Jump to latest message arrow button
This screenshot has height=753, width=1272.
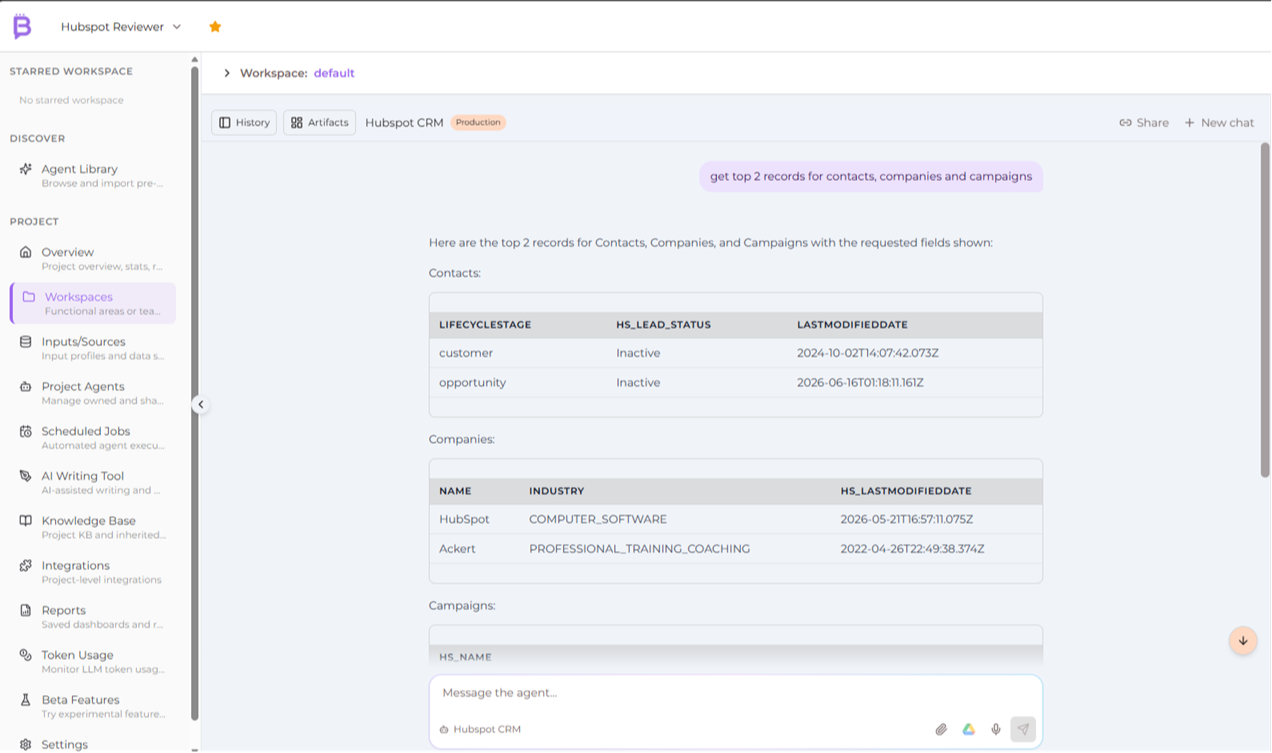click(x=1243, y=641)
